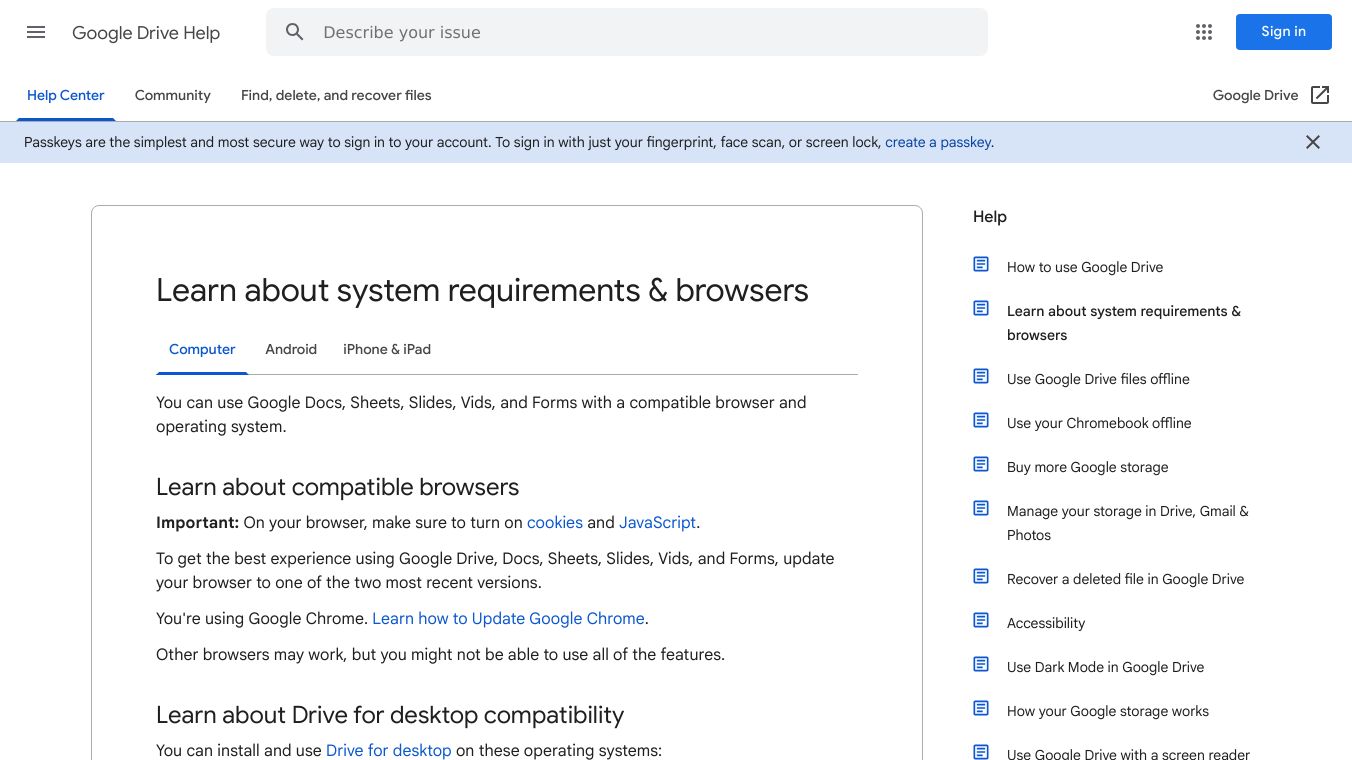This screenshot has width=1352, height=760.
Task: Switch to the Android tab
Action: pos(291,349)
